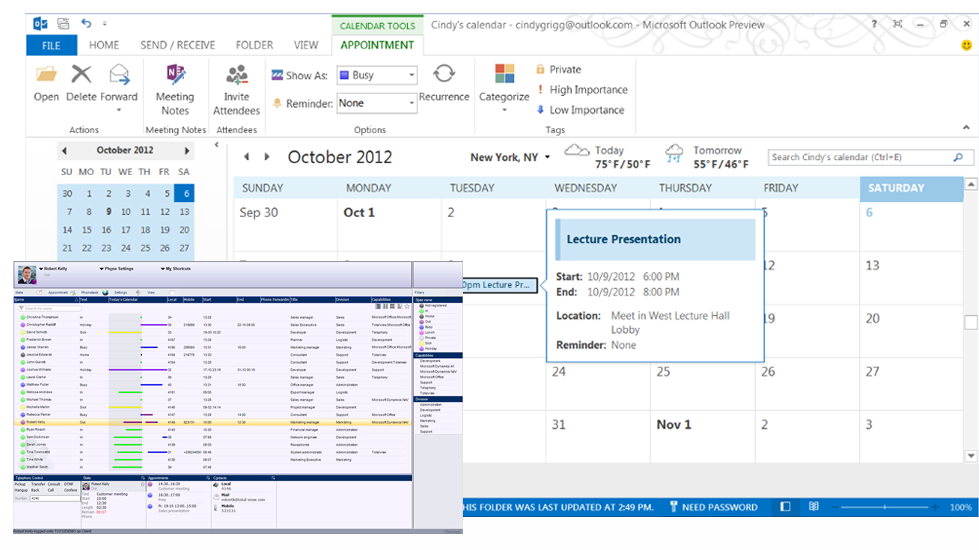This screenshot has width=979, height=550.
Task: Click DTMF in Totalview Telephony Control
Action: click(69, 484)
